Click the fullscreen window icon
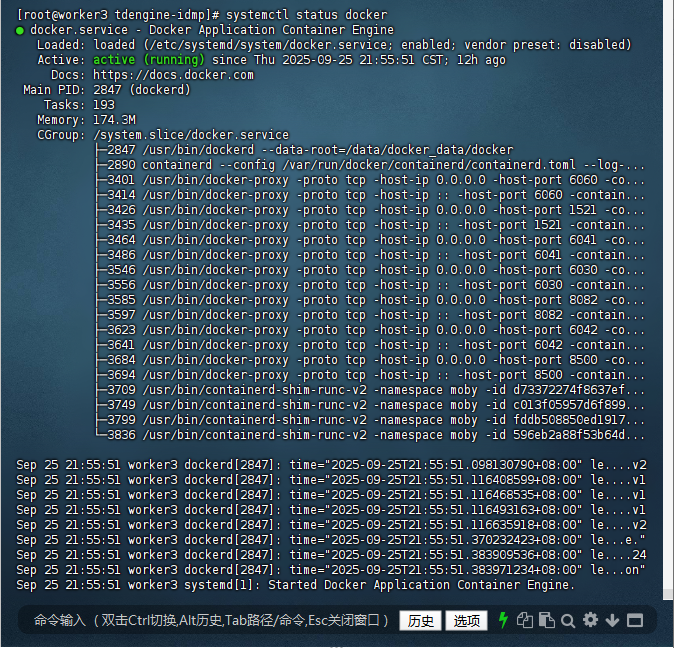The width and height of the screenshot is (674, 648). pos(635,620)
